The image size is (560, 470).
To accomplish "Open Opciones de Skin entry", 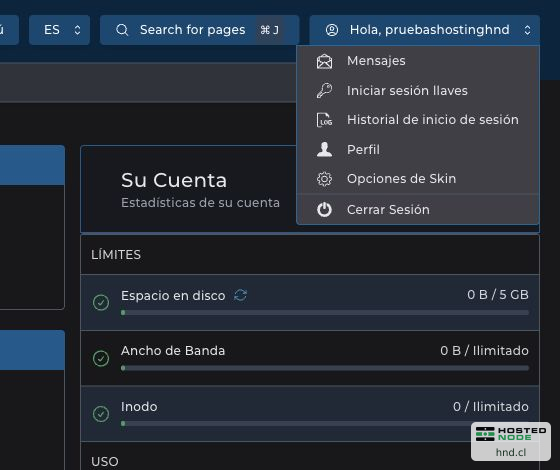I will point(418,179).
